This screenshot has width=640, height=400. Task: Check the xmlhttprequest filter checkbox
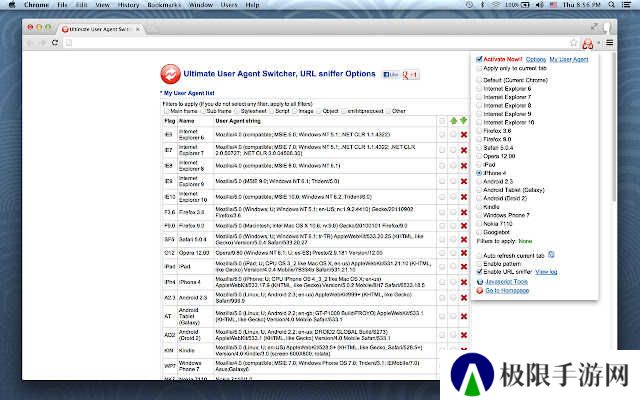click(x=344, y=111)
